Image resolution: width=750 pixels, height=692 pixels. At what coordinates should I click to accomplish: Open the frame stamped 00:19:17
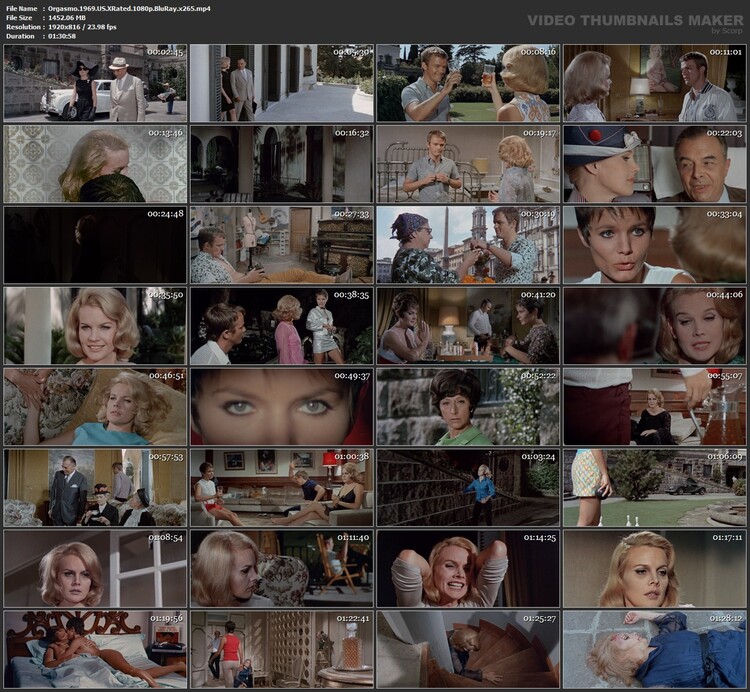468,164
